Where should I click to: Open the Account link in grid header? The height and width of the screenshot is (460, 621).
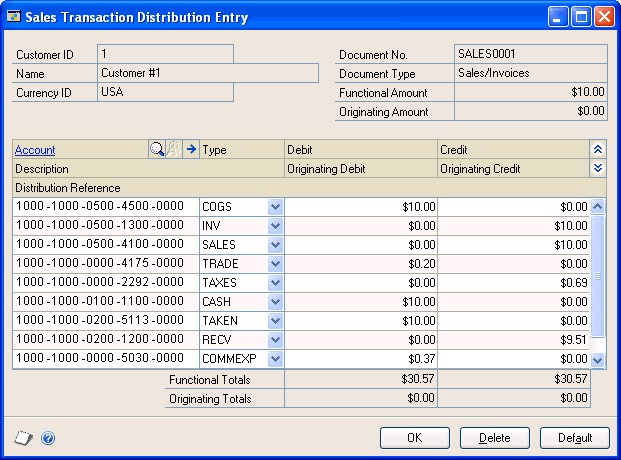click(x=35, y=150)
